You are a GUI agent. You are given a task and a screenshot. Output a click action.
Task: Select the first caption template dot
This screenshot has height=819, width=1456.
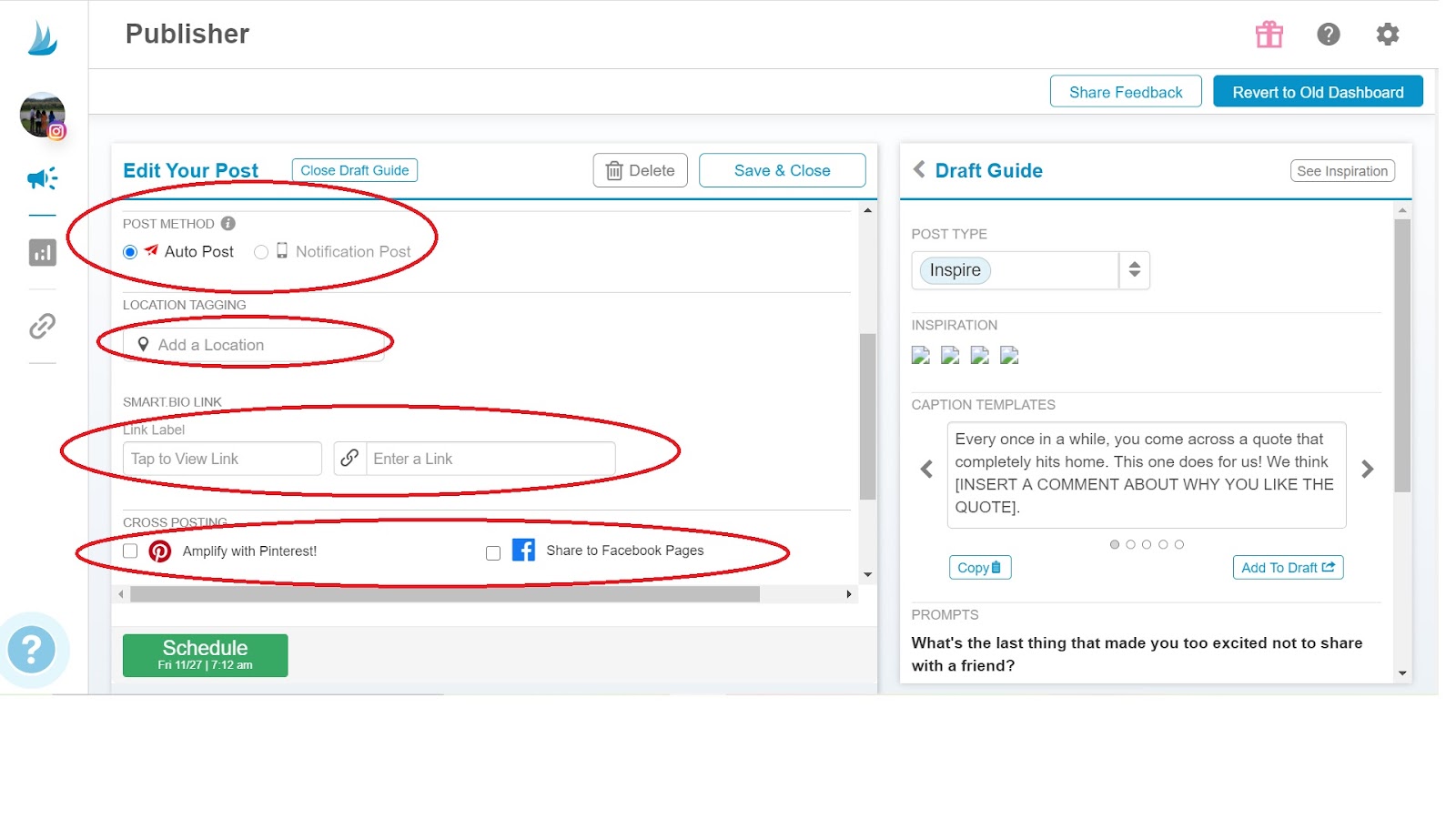coord(1115,544)
